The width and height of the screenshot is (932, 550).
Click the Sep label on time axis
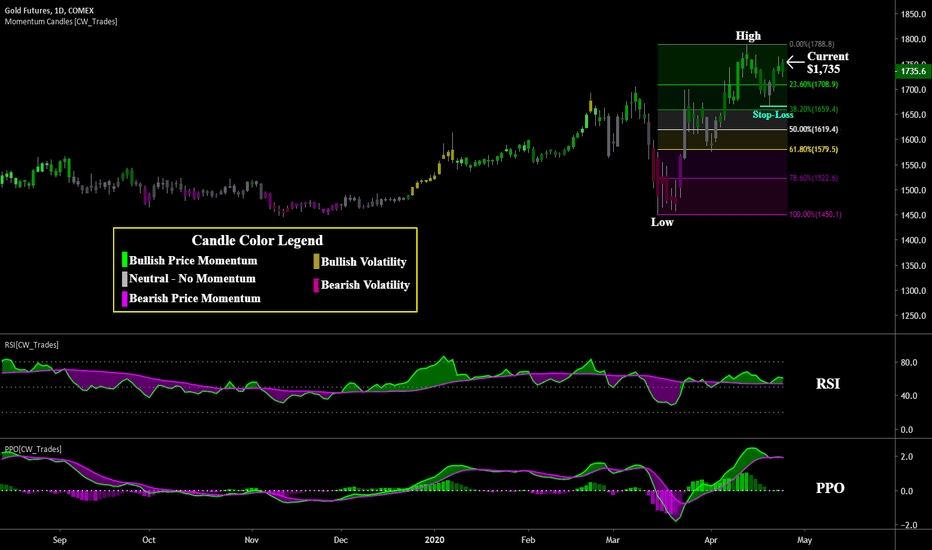point(59,540)
